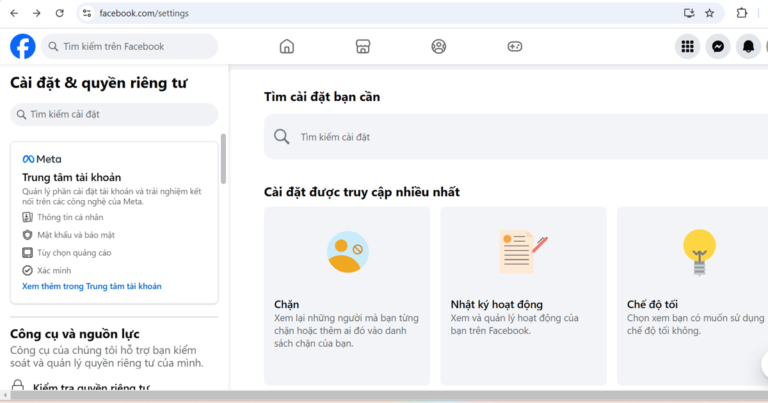Screen dimensions: 768x403
Task: Open Facebook Home tab
Action: pyautogui.click(x=287, y=47)
